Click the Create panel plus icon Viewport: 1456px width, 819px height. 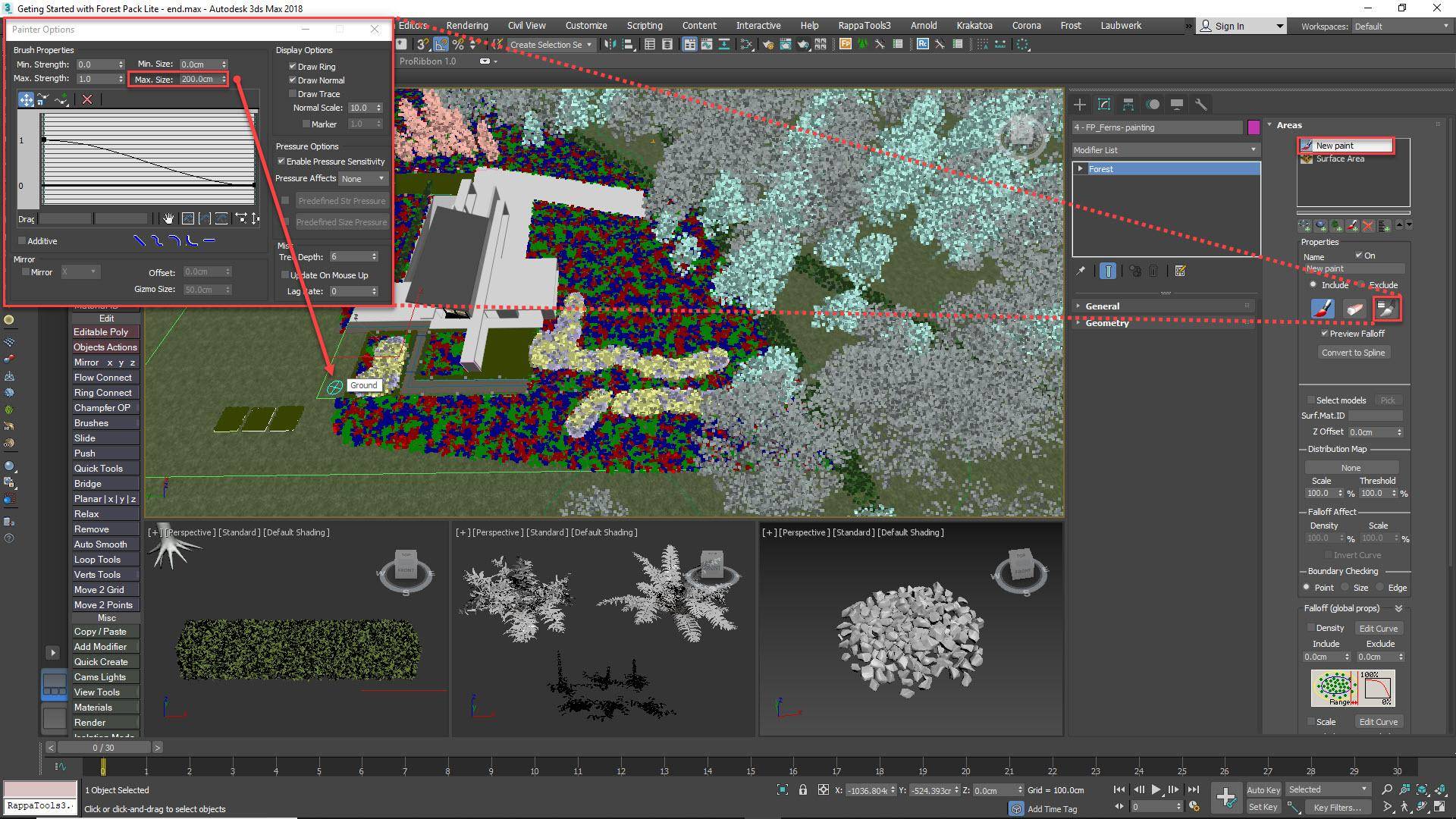pyautogui.click(x=1079, y=105)
